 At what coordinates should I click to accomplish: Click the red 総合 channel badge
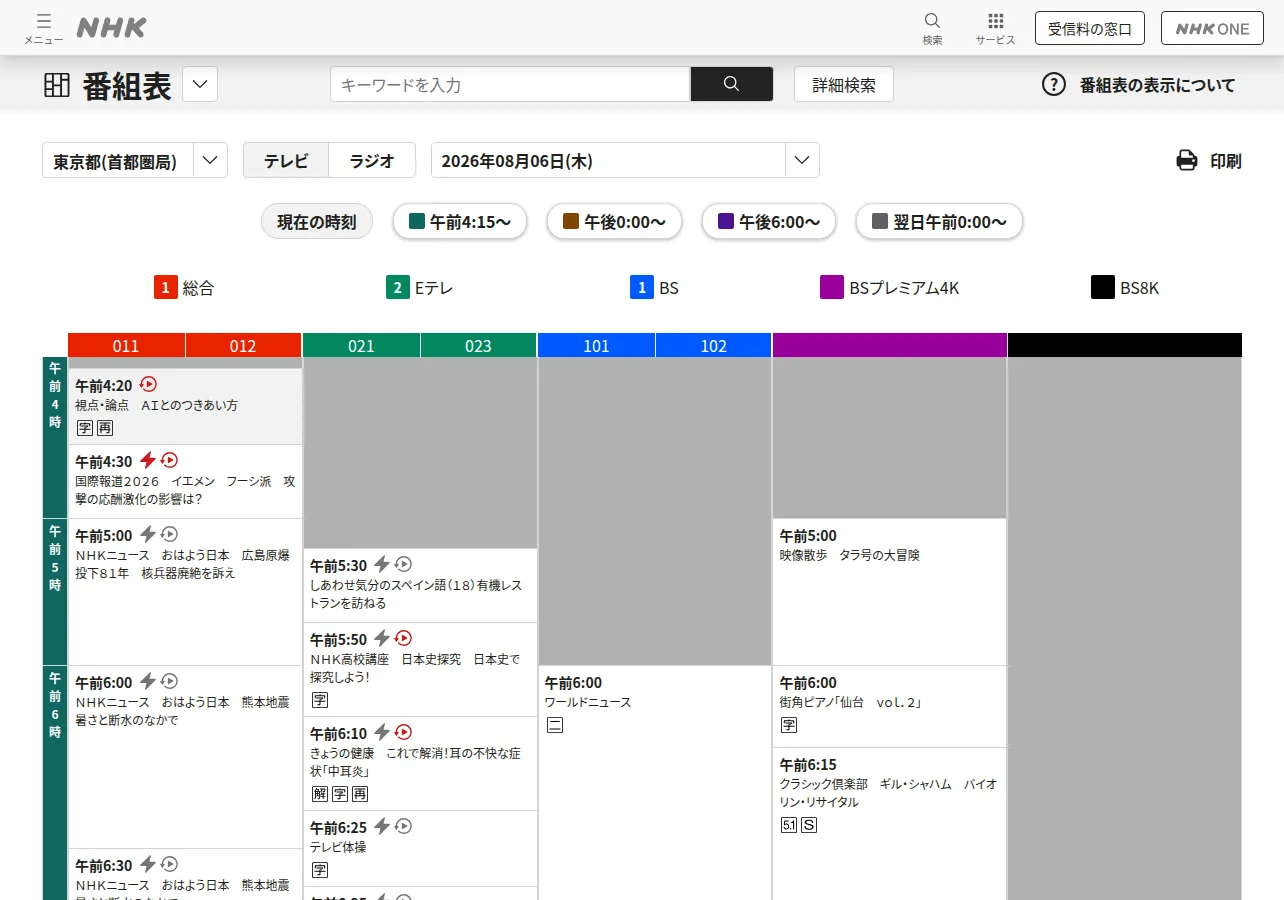pyautogui.click(x=166, y=288)
